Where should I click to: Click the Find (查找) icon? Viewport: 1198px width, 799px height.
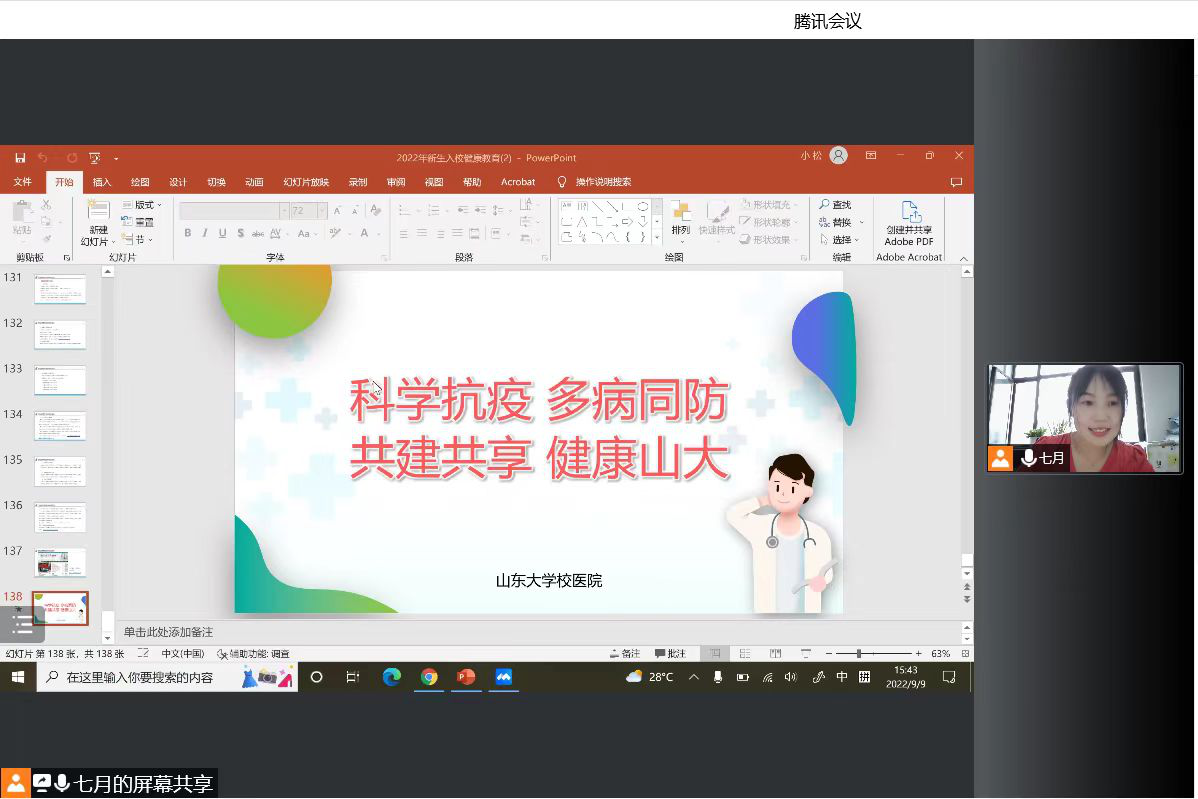click(836, 205)
